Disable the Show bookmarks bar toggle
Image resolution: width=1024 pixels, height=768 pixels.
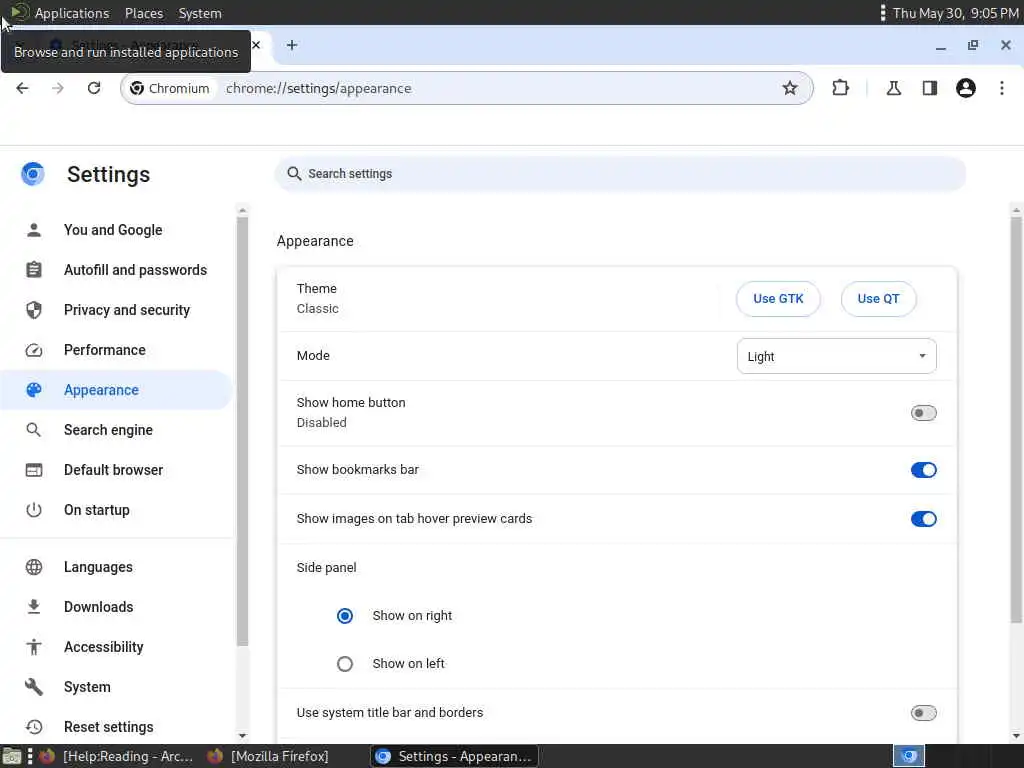pyautogui.click(x=923, y=470)
